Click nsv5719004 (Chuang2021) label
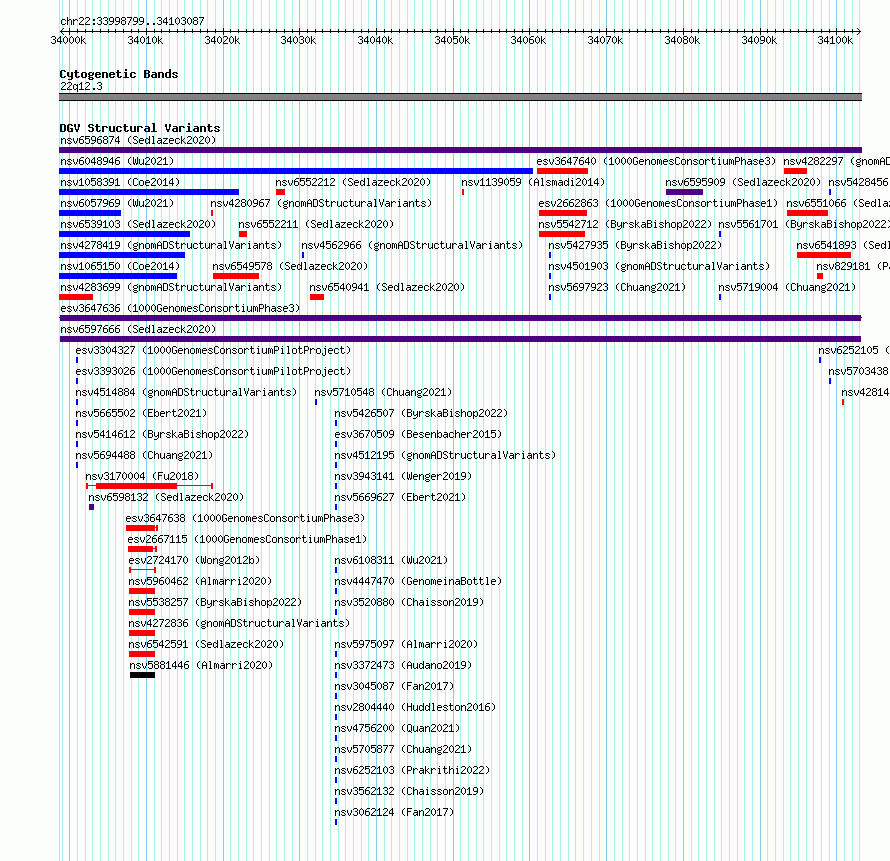 point(787,287)
